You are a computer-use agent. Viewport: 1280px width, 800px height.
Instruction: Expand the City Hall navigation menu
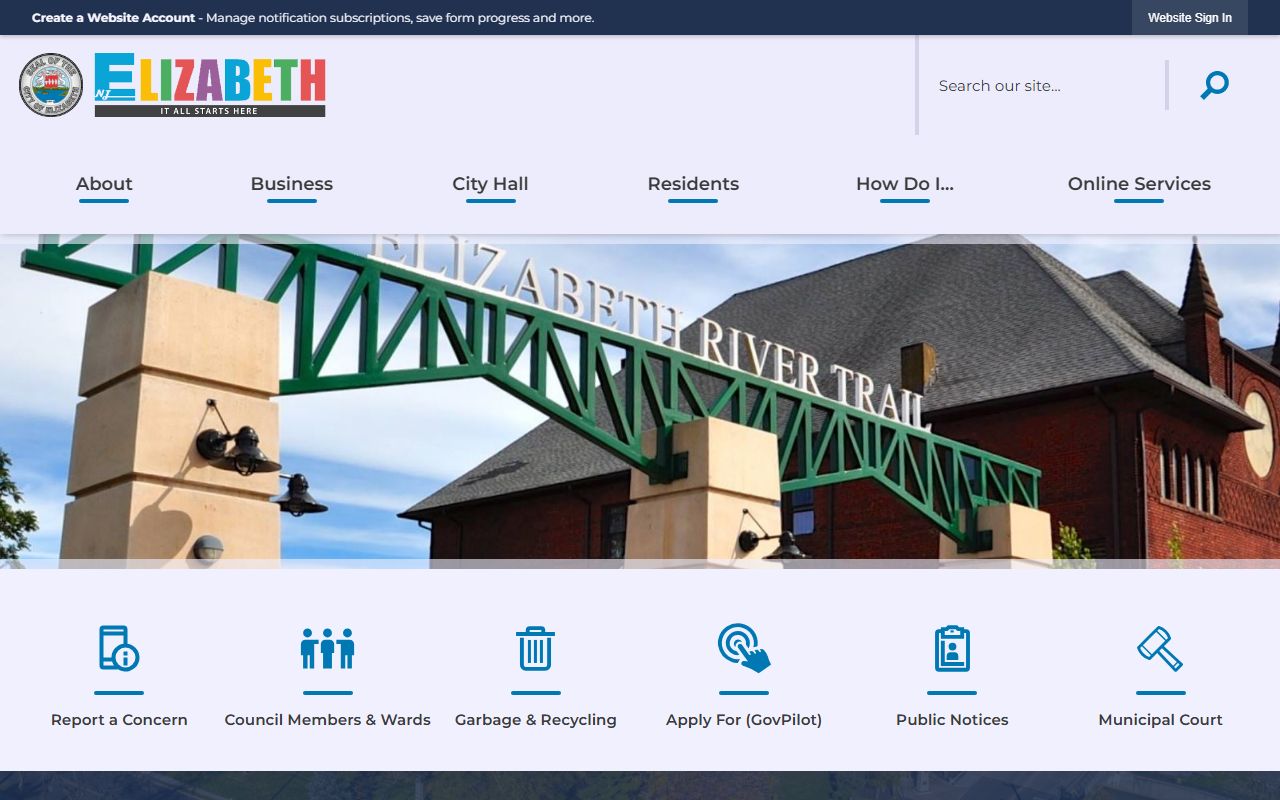490,184
